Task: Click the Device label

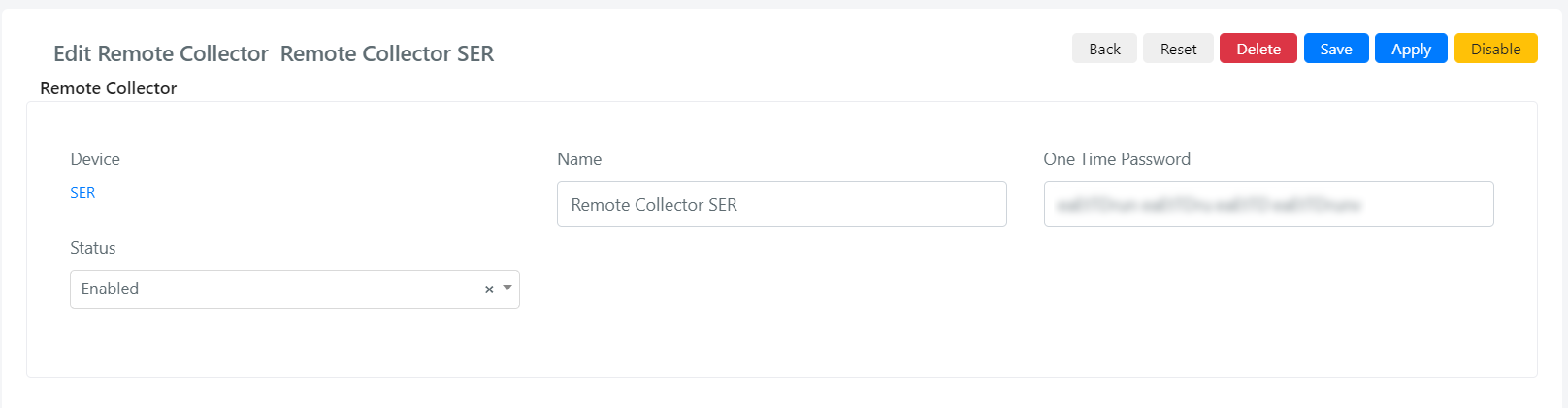Action: click(95, 159)
